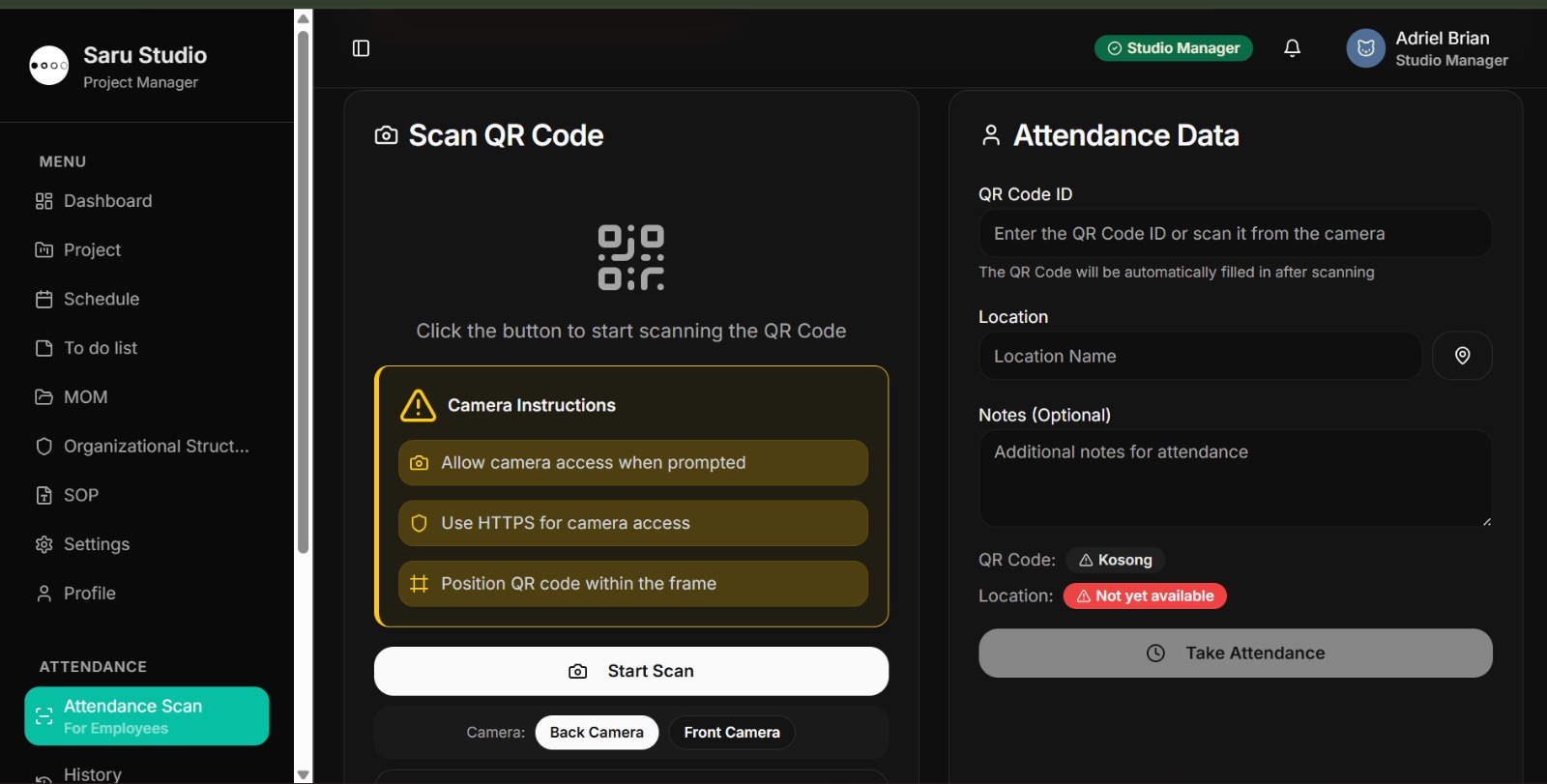Click the Notes textarea for attendance

click(1236, 479)
